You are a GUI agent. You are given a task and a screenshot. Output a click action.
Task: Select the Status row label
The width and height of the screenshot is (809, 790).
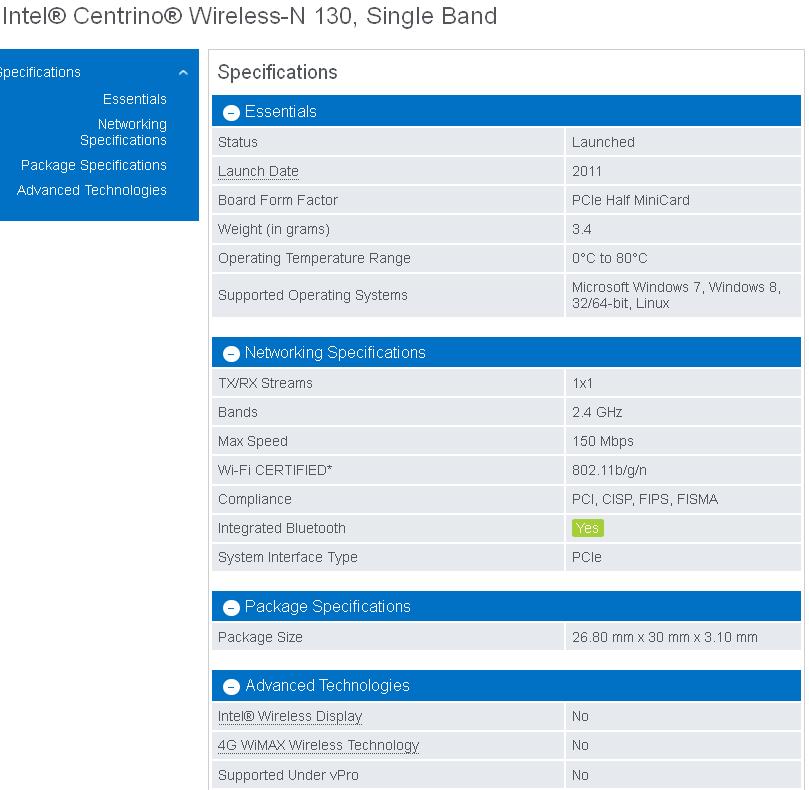pos(238,142)
